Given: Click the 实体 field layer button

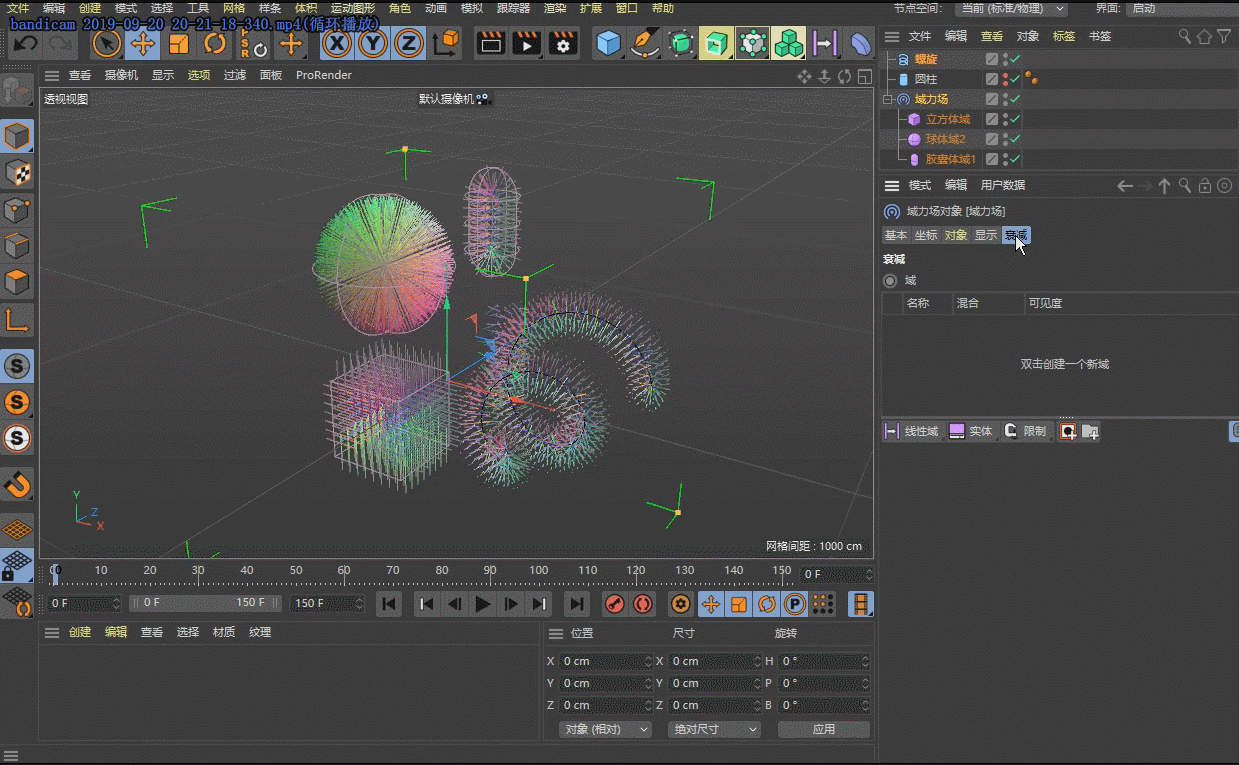Looking at the screenshot, I should 971,431.
